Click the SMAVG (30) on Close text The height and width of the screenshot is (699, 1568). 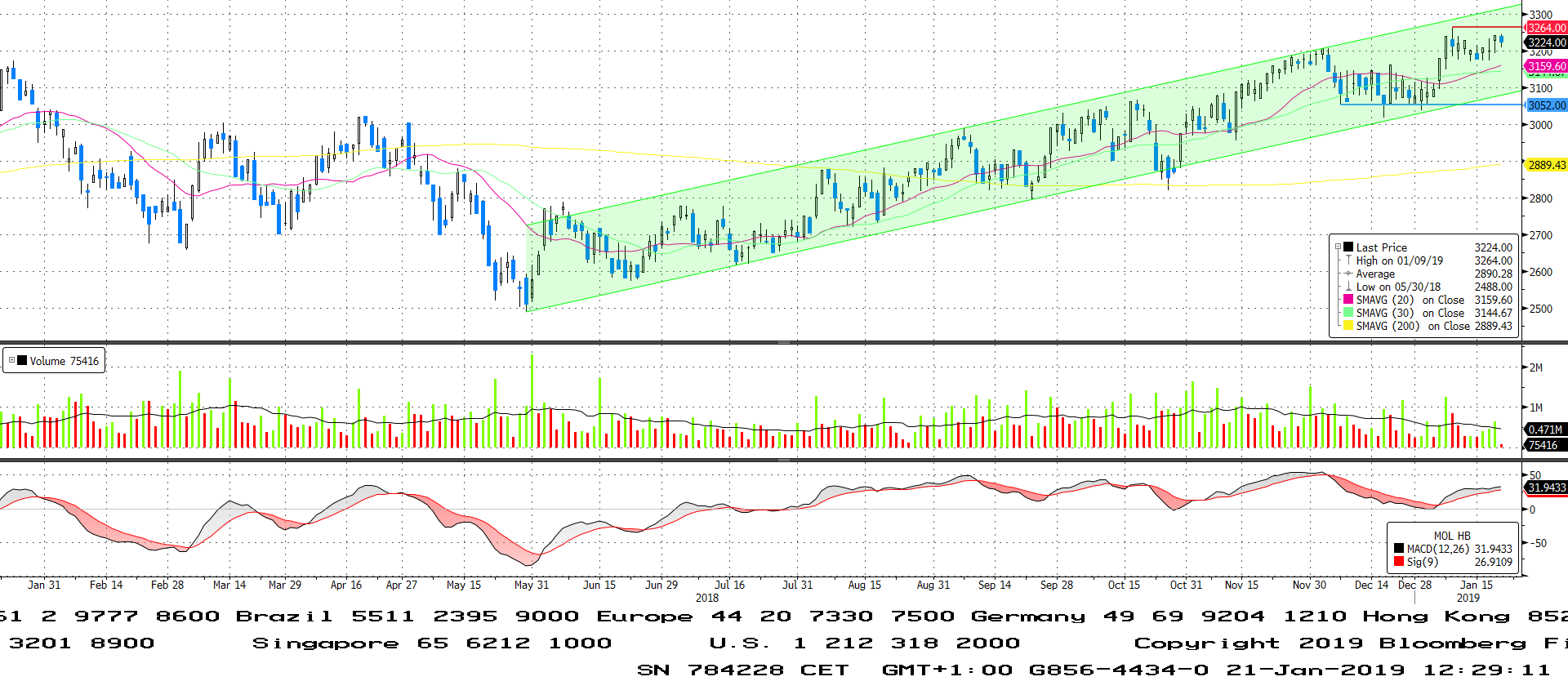pos(1410,313)
